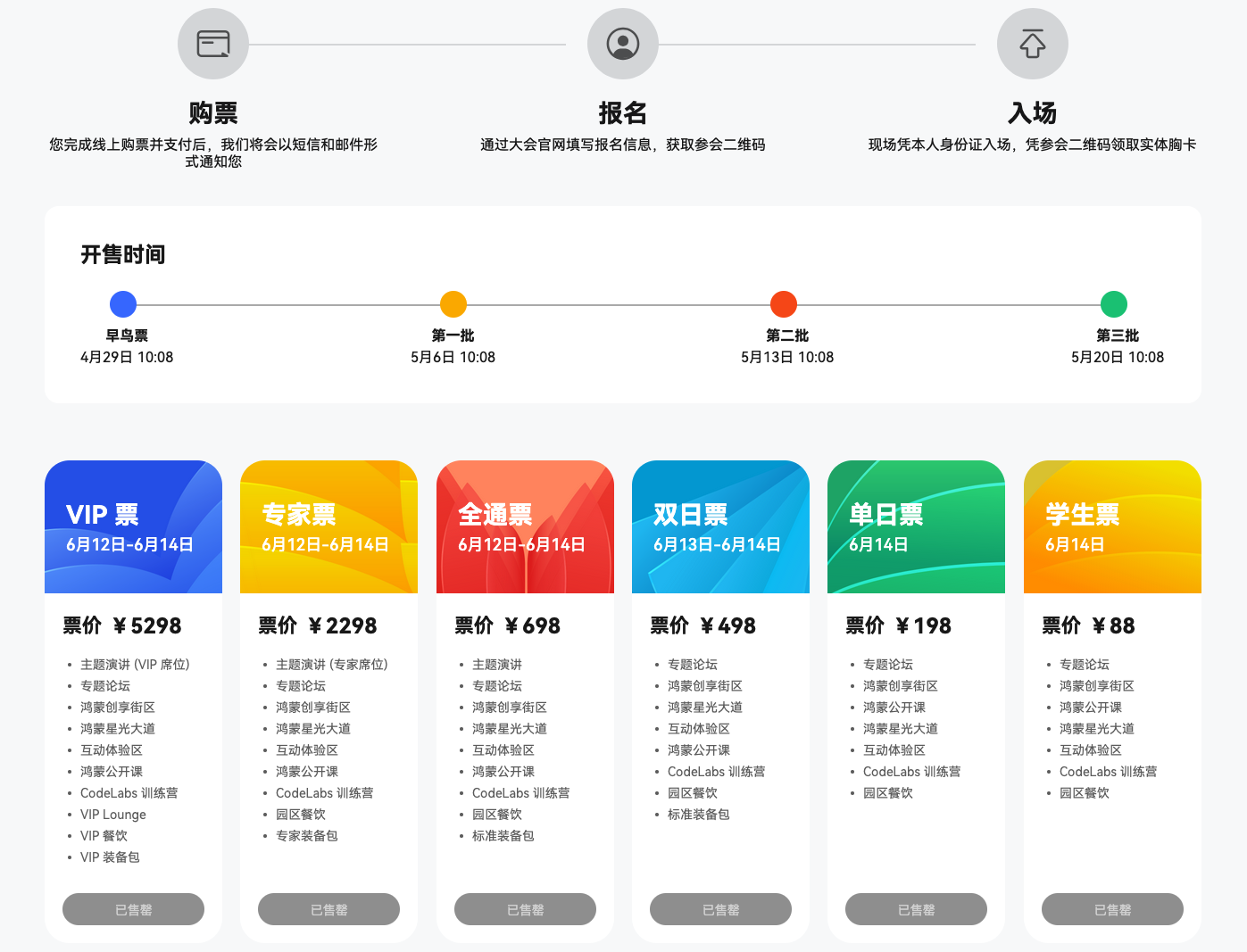Click the 票价 ¥5298 price
This screenshot has width=1247, height=952.
click(122, 625)
